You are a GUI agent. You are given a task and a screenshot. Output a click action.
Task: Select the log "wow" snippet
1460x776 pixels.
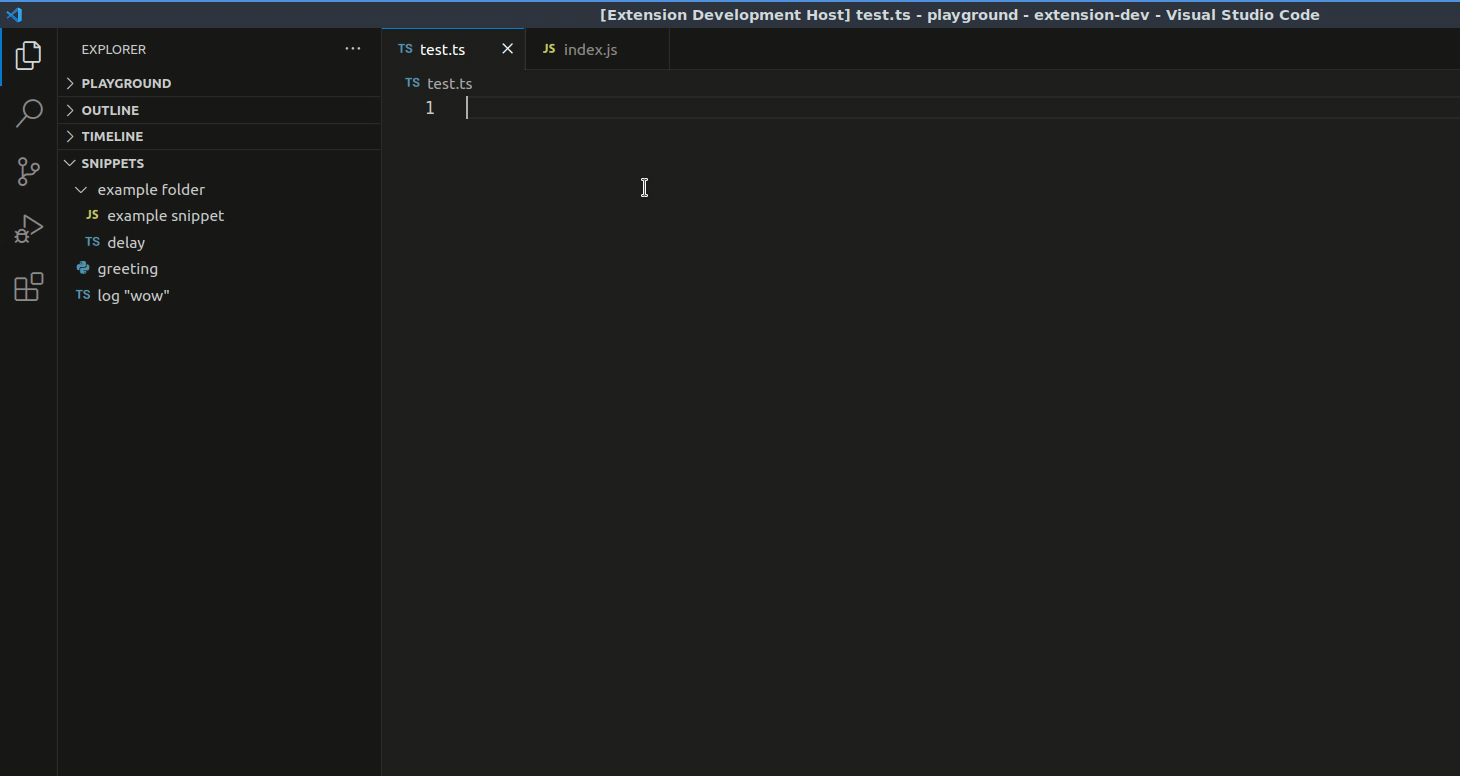tap(133, 295)
